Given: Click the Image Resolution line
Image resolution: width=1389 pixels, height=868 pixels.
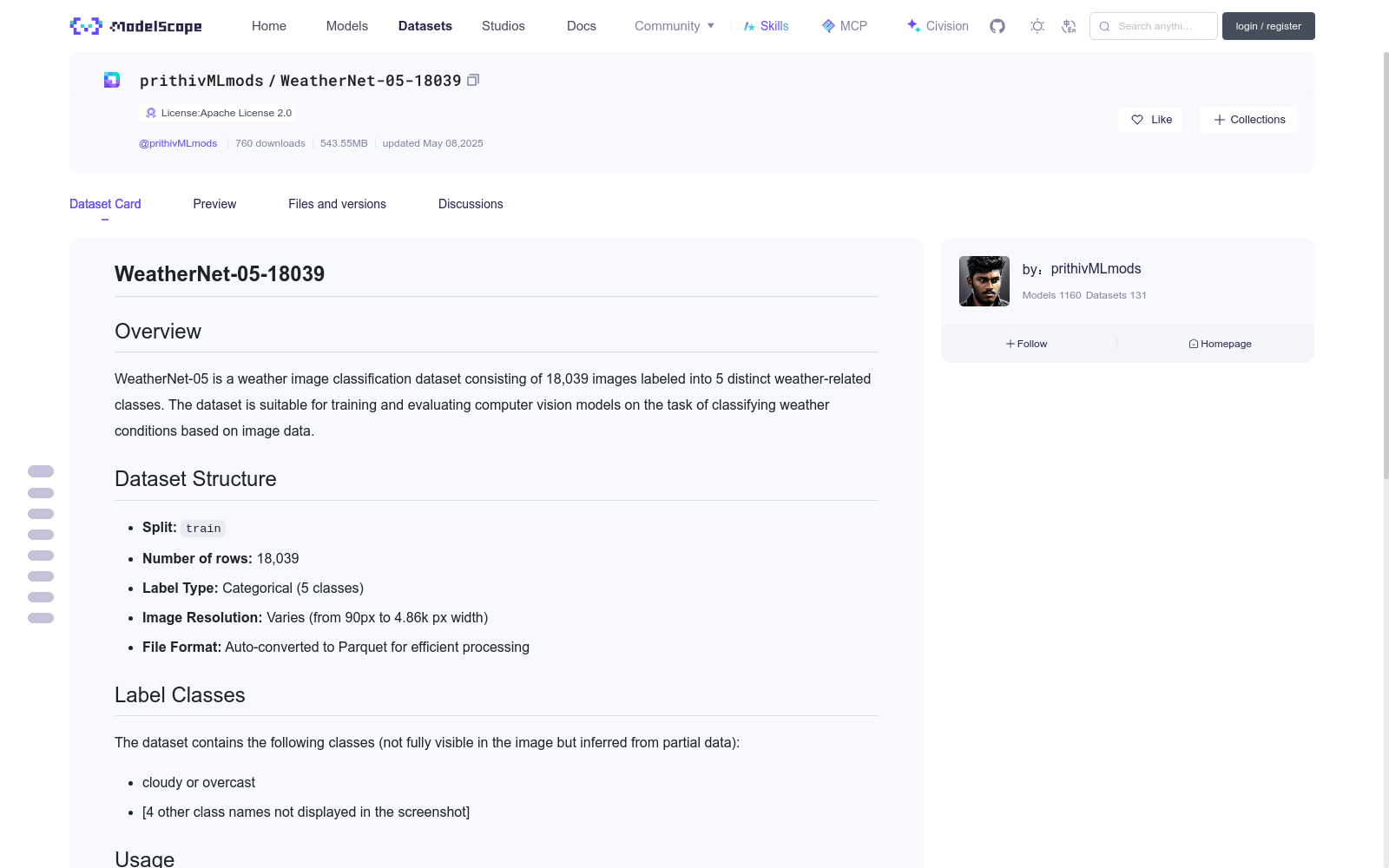Looking at the screenshot, I should click(x=315, y=618).
